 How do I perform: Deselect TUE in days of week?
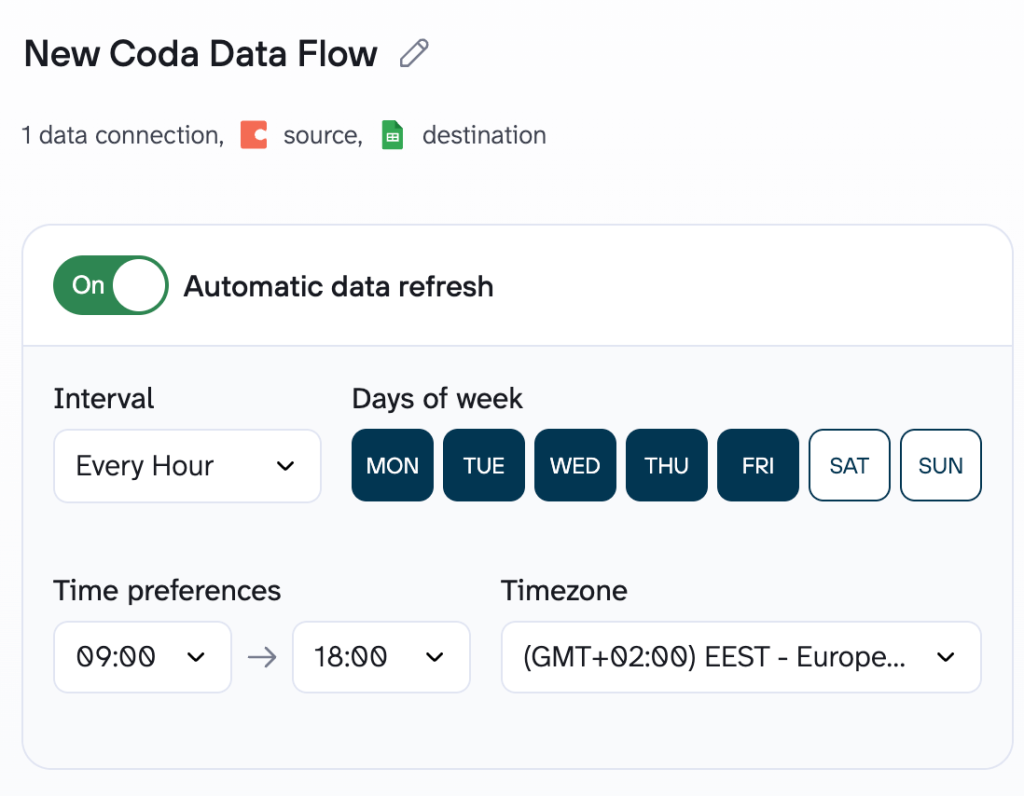484,465
